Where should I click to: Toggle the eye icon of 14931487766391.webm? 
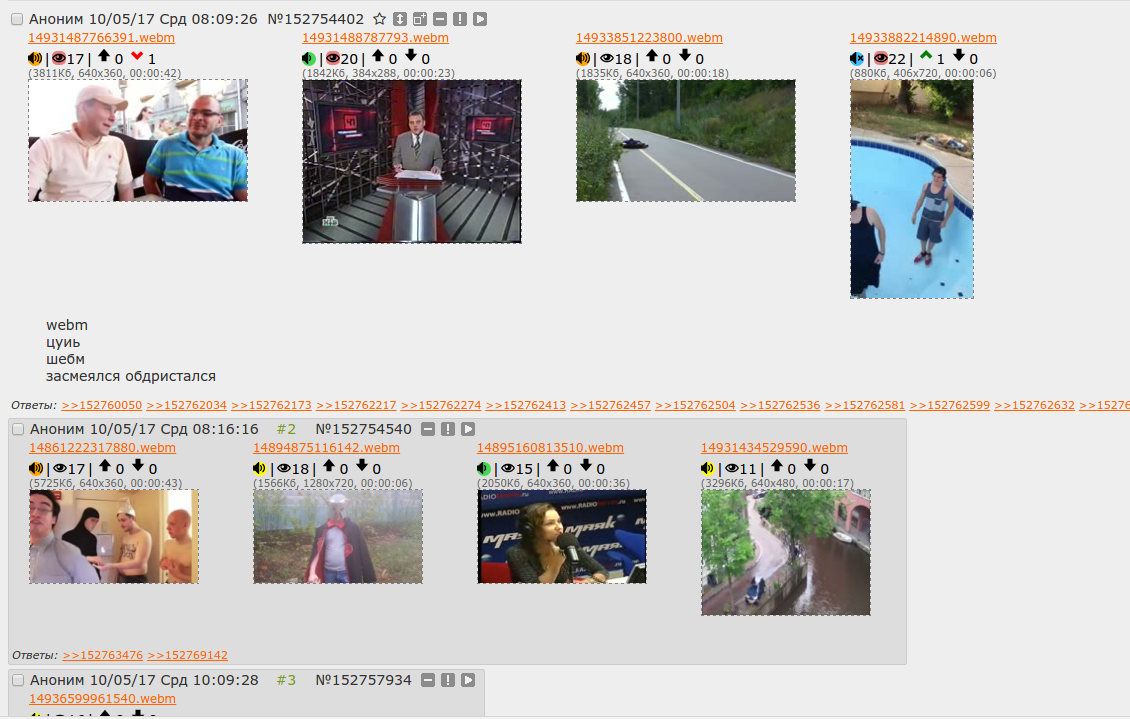59,58
